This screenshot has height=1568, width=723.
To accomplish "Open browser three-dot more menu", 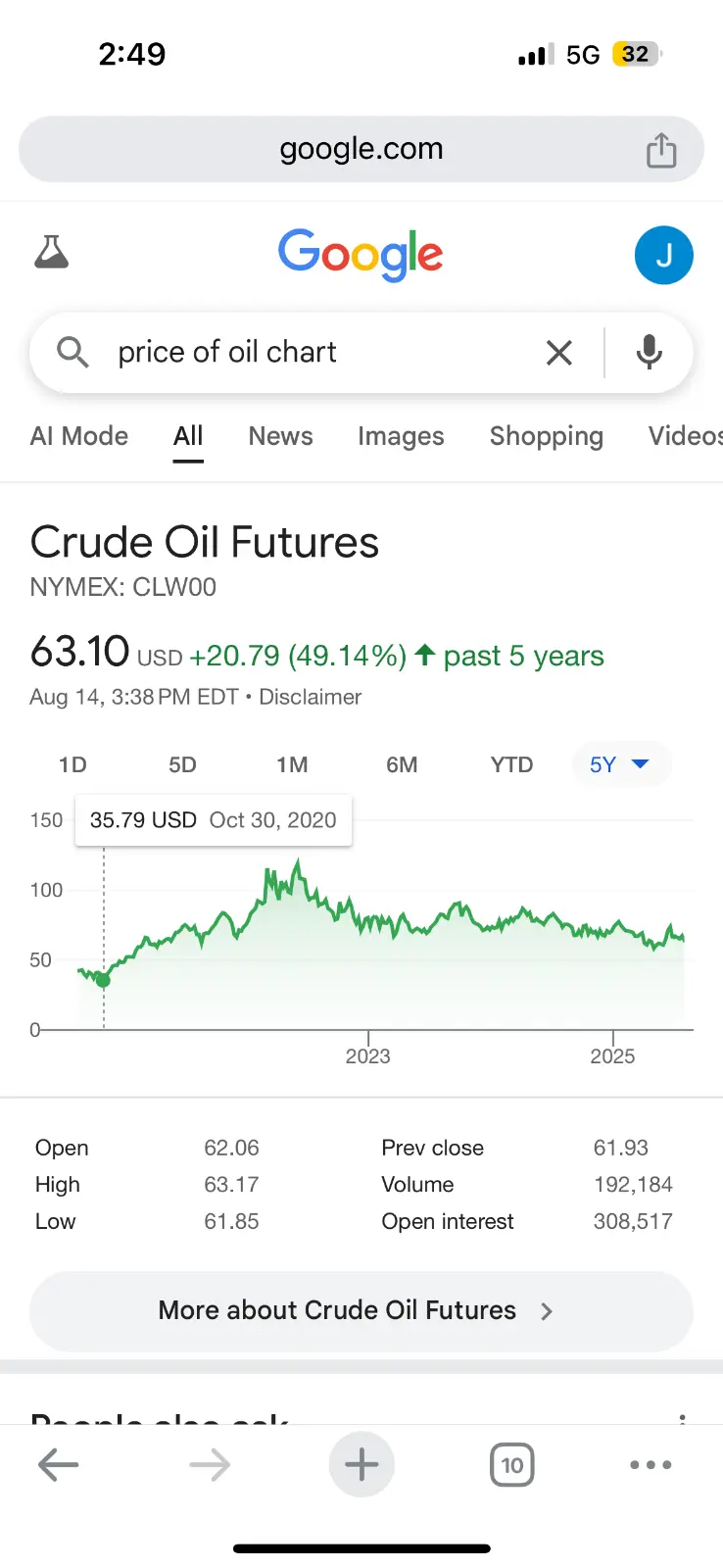I will click(651, 1465).
